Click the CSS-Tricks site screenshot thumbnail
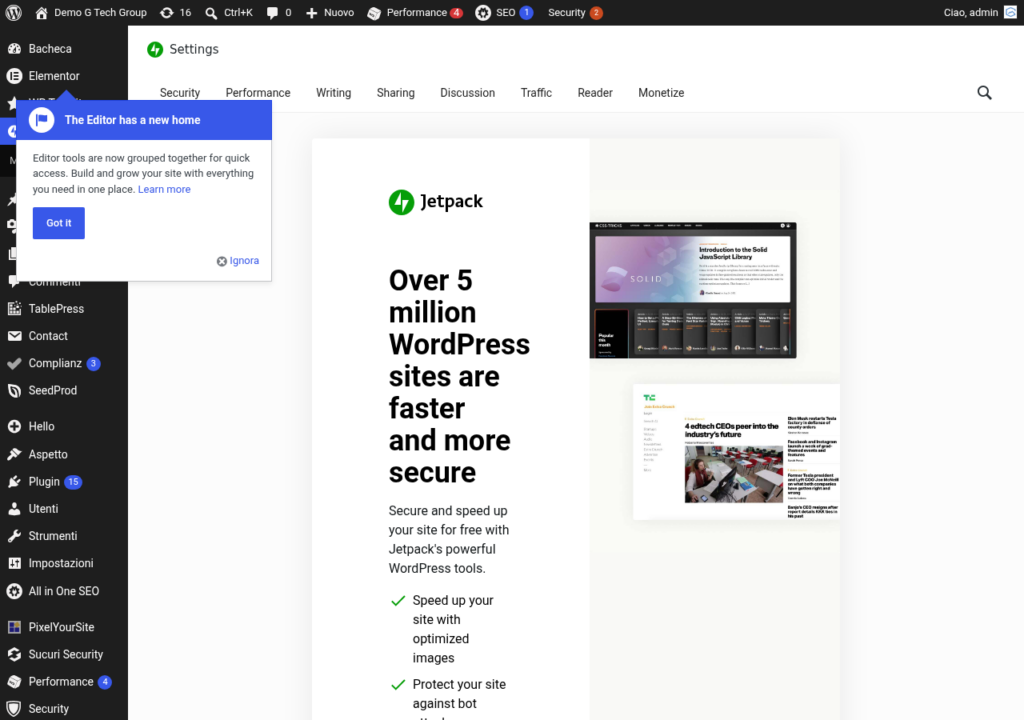Screen dimensions: 1024x720 tap(693, 290)
